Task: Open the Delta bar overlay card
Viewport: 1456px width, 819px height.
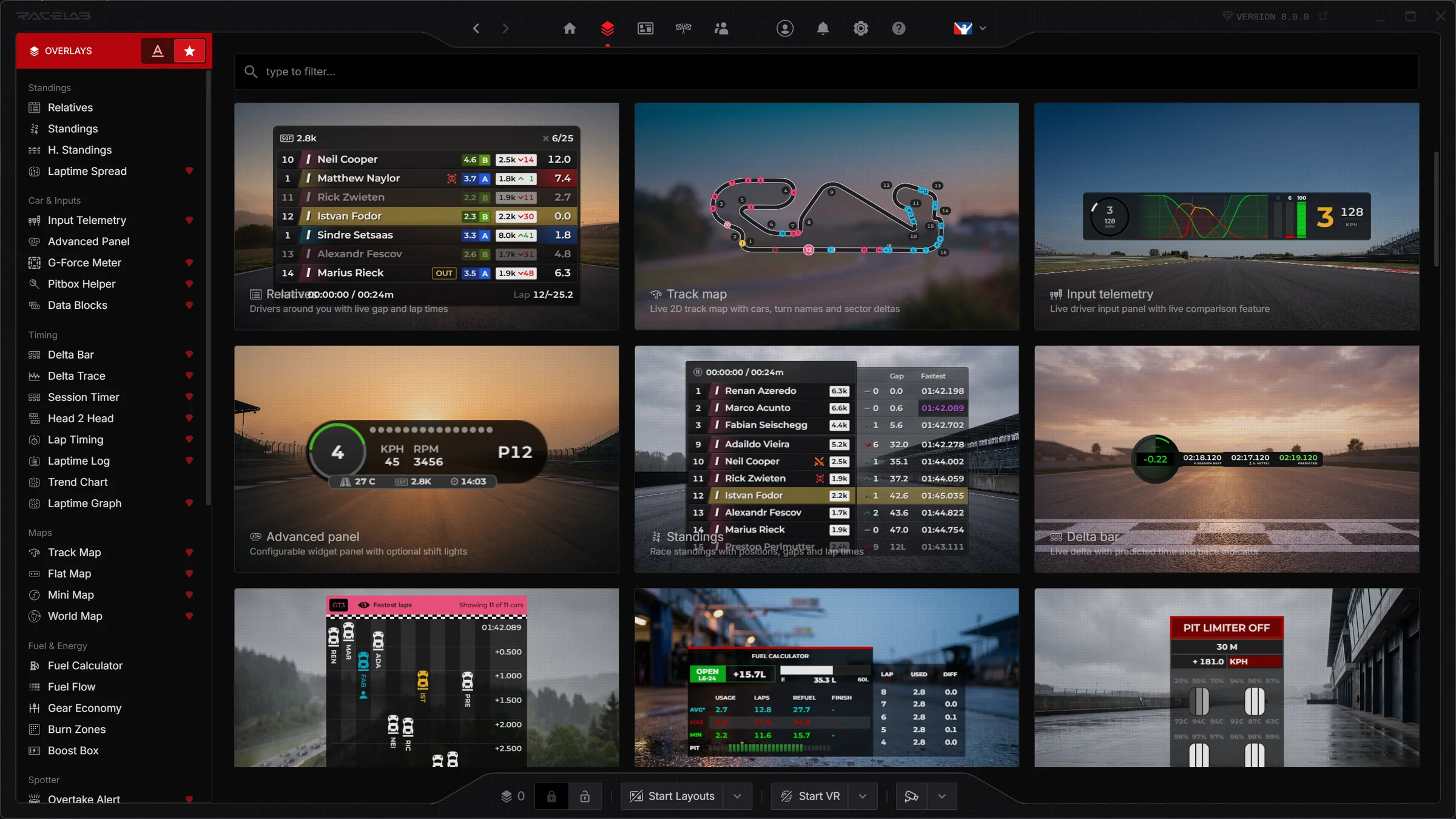Action: click(x=1226, y=459)
